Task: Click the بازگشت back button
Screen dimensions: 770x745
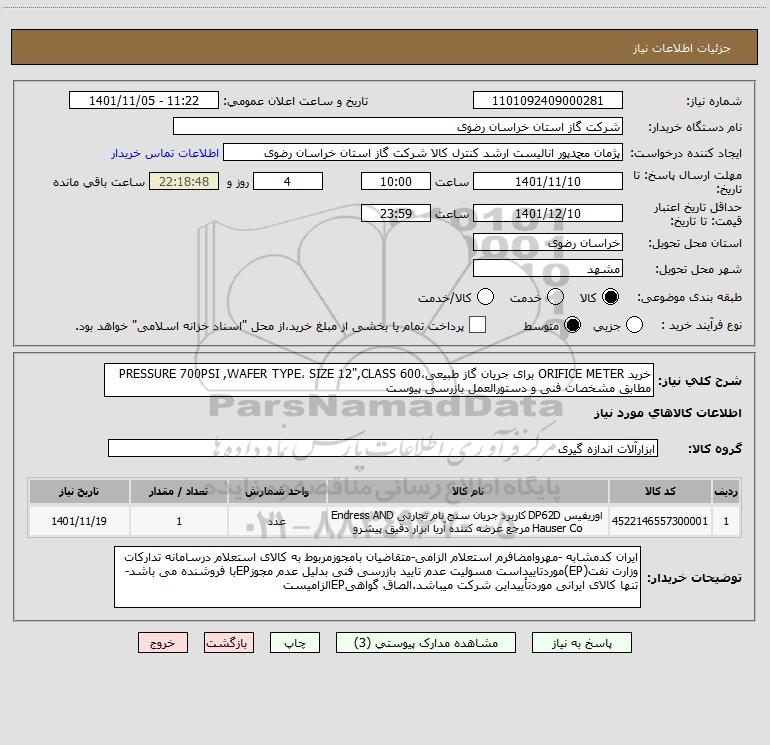Action: (229, 643)
